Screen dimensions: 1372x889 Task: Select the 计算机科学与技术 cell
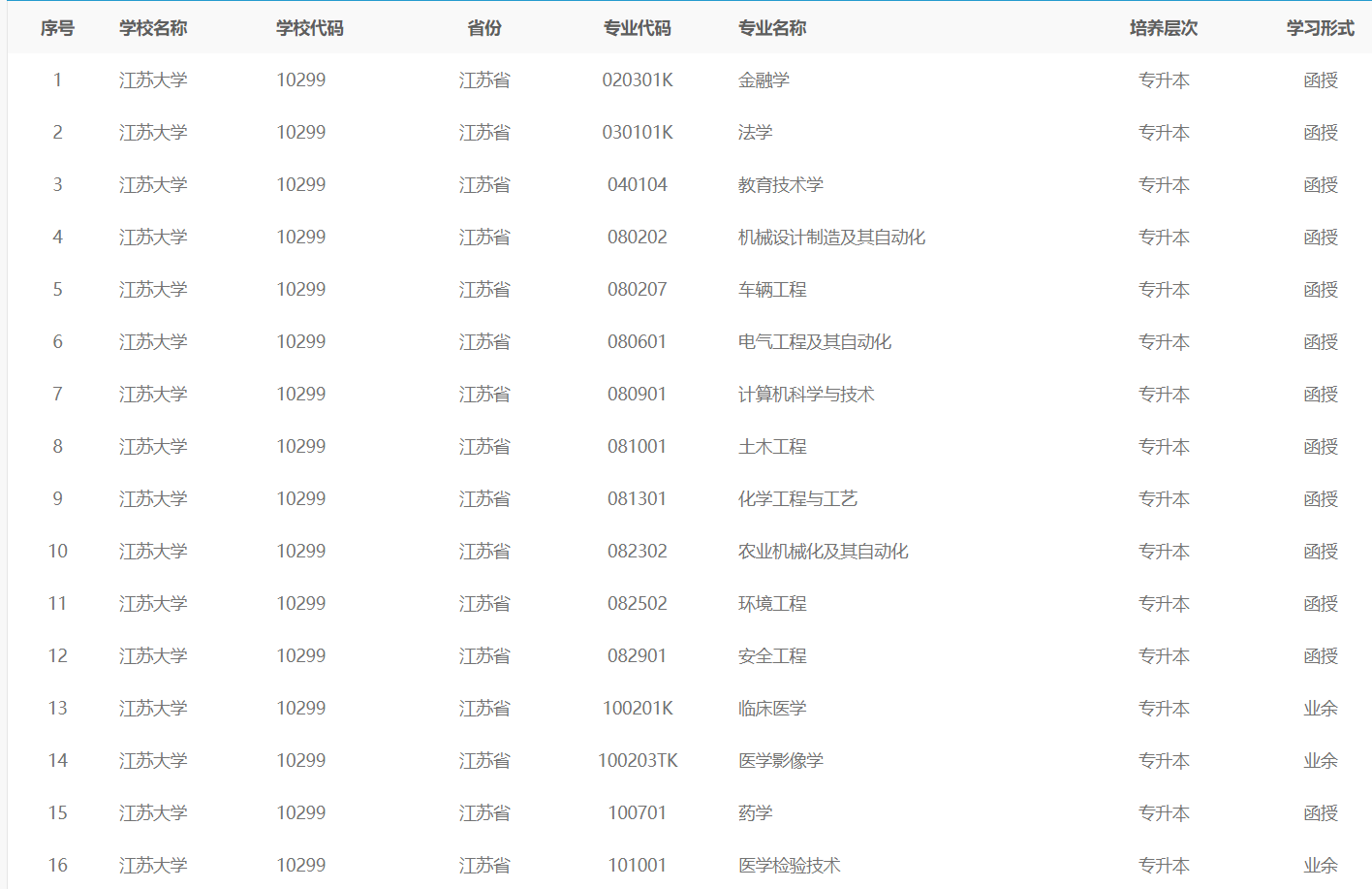click(x=806, y=395)
